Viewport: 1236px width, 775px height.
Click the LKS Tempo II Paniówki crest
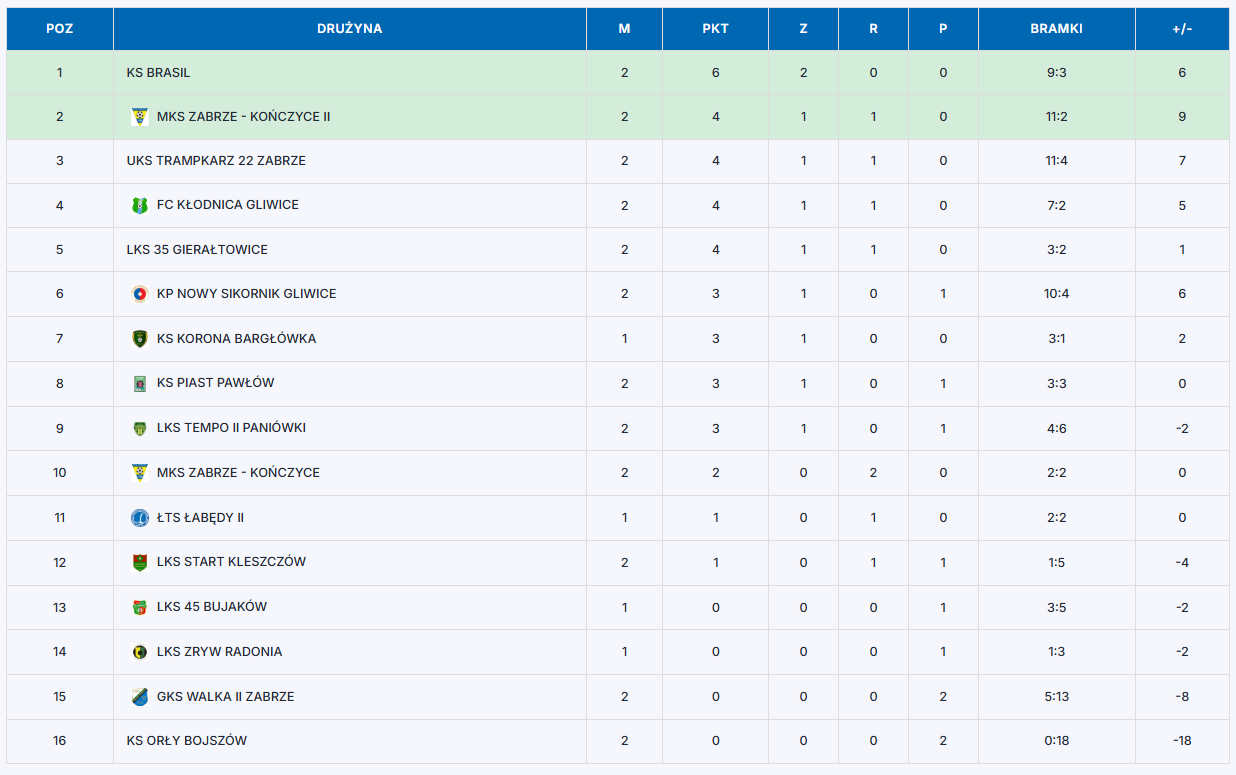(140, 428)
